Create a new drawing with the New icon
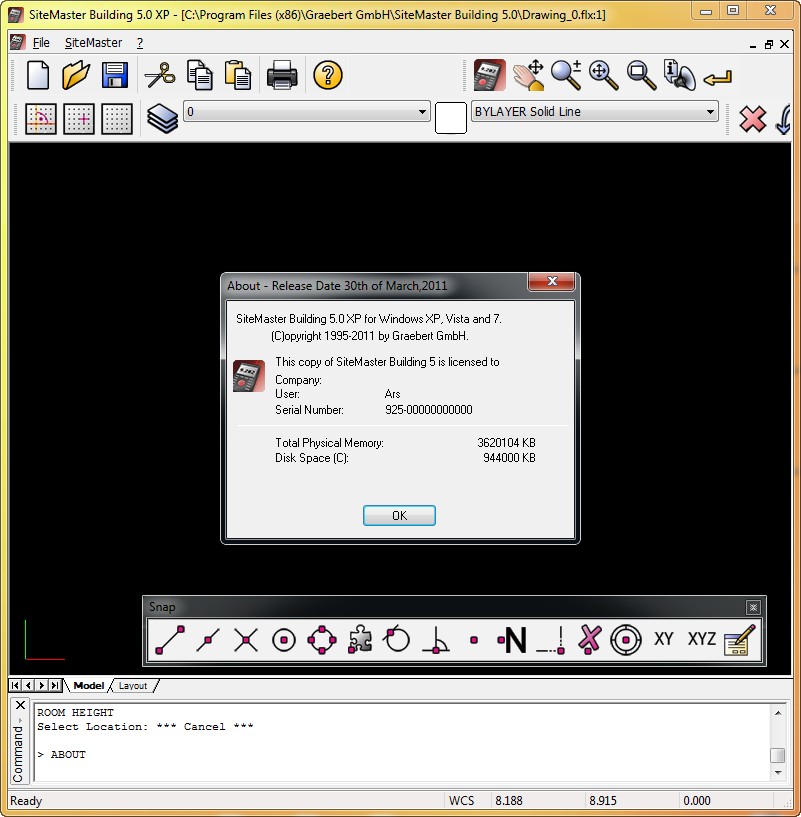The height and width of the screenshot is (817, 801). (x=38, y=76)
